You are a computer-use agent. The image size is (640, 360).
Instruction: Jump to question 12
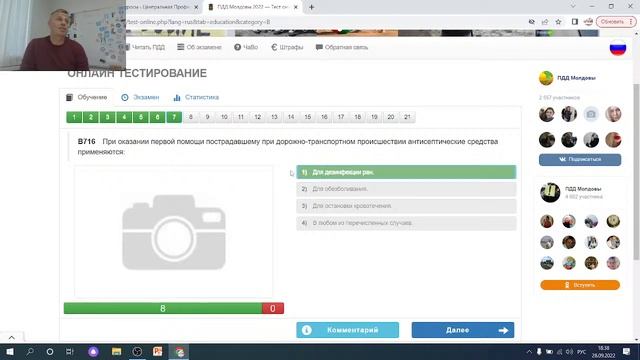pos(258,117)
